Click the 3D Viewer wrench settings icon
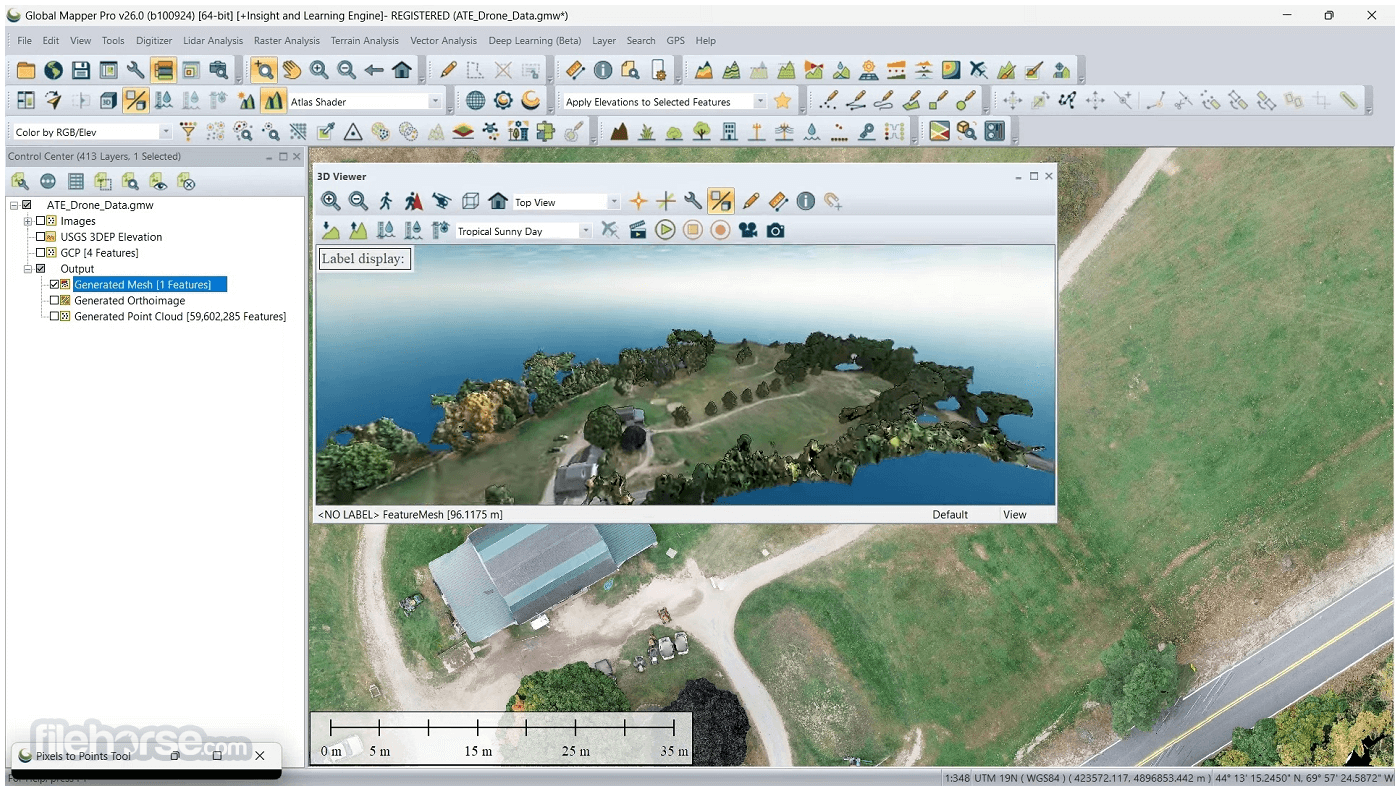 (693, 201)
